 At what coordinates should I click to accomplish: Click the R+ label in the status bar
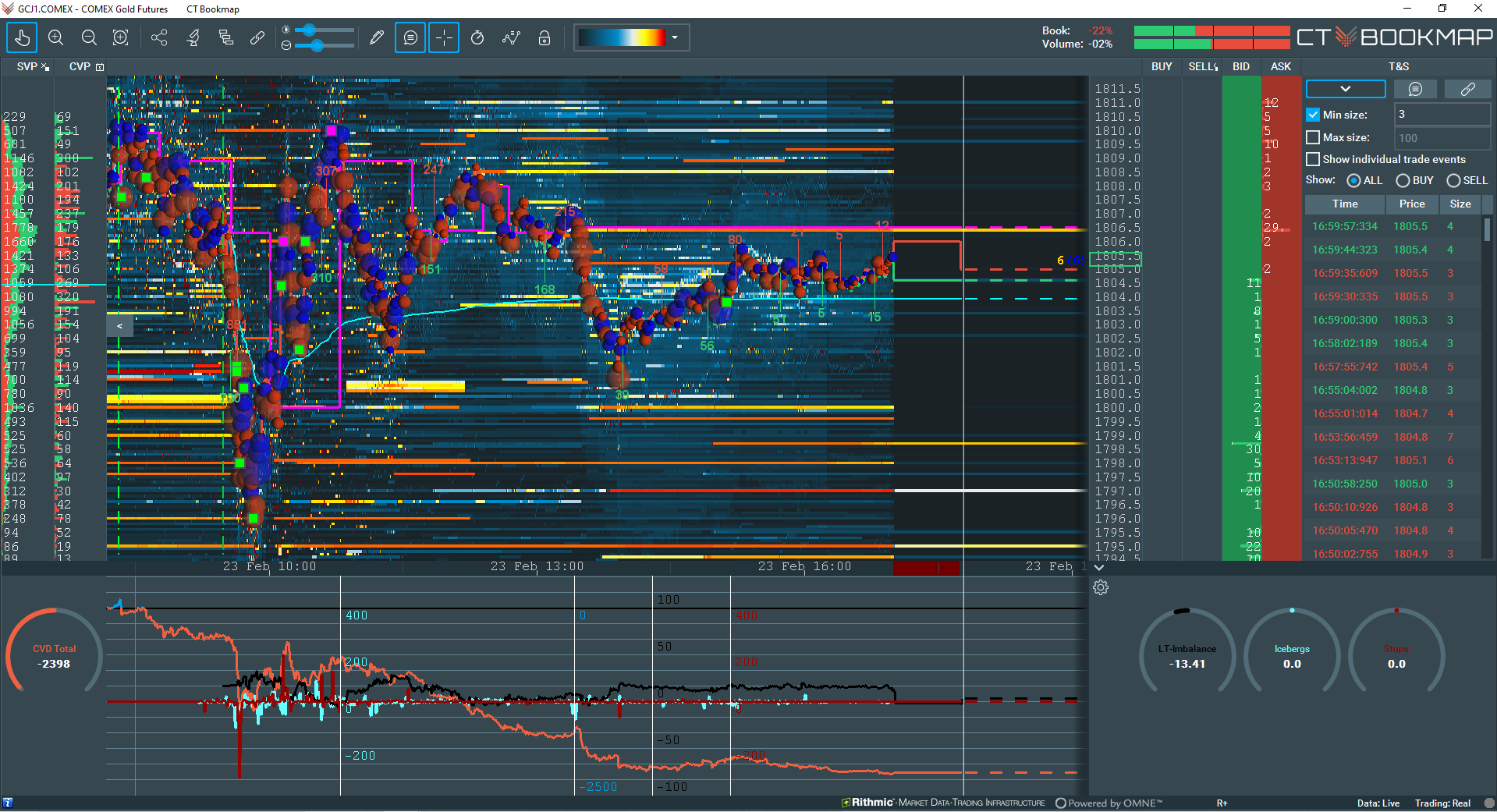[1222, 803]
